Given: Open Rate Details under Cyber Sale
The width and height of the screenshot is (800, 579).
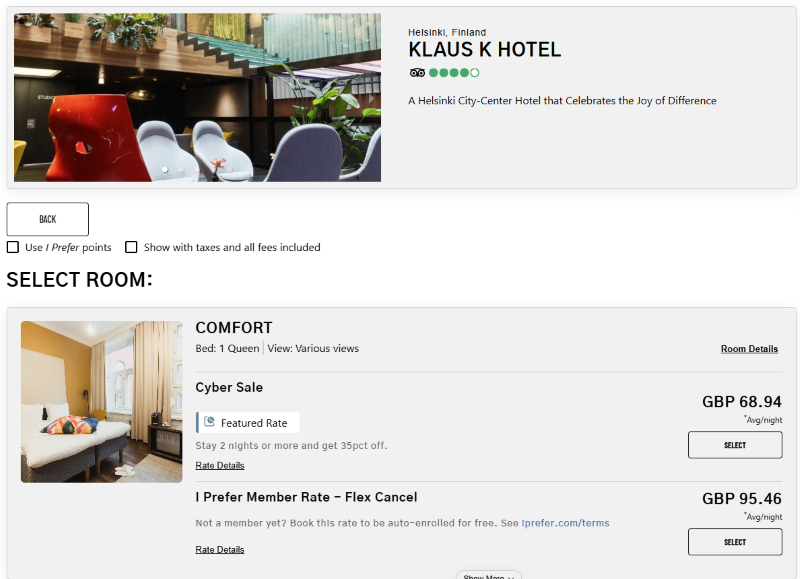Looking at the screenshot, I should coord(220,465).
